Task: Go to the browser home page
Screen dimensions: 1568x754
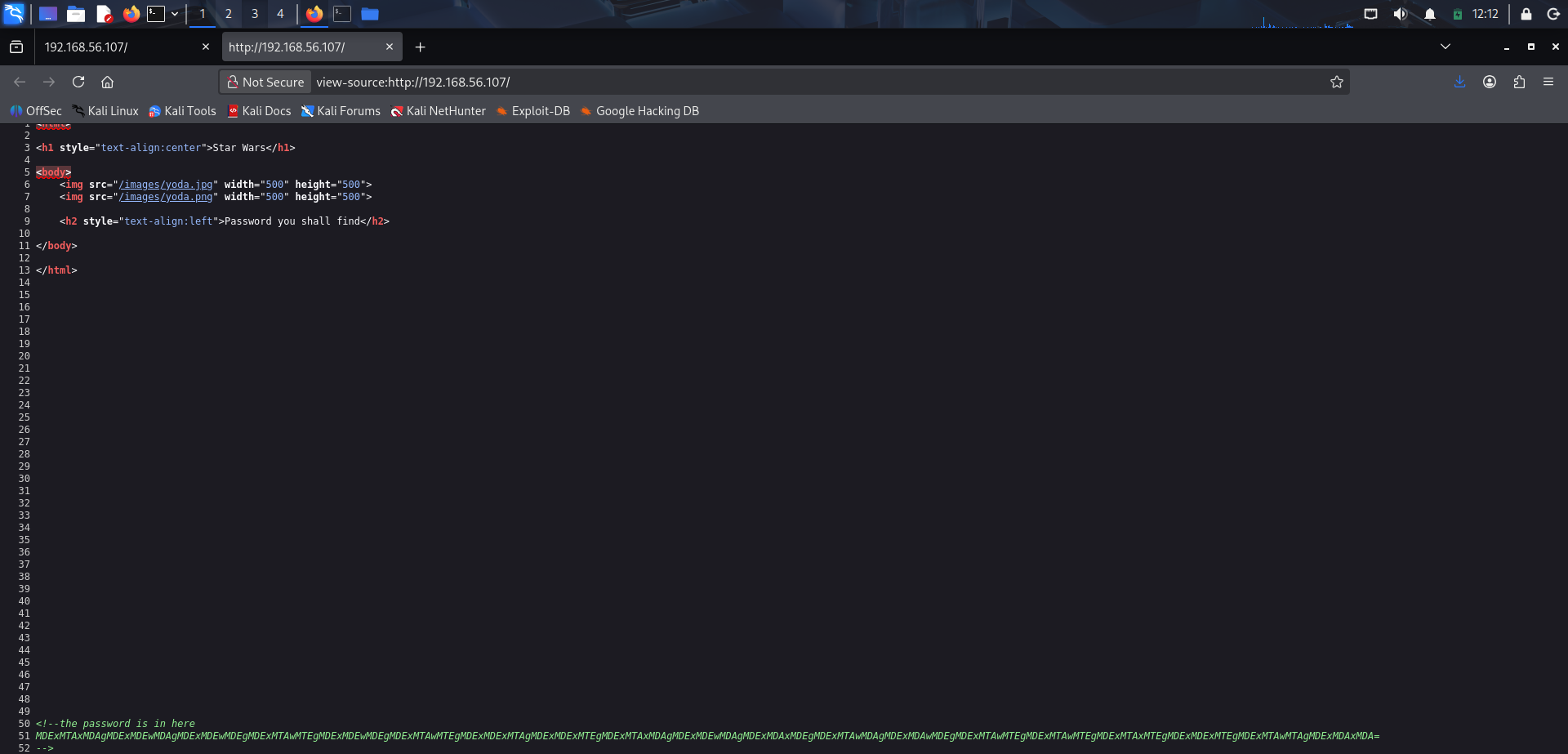Action: (x=107, y=82)
